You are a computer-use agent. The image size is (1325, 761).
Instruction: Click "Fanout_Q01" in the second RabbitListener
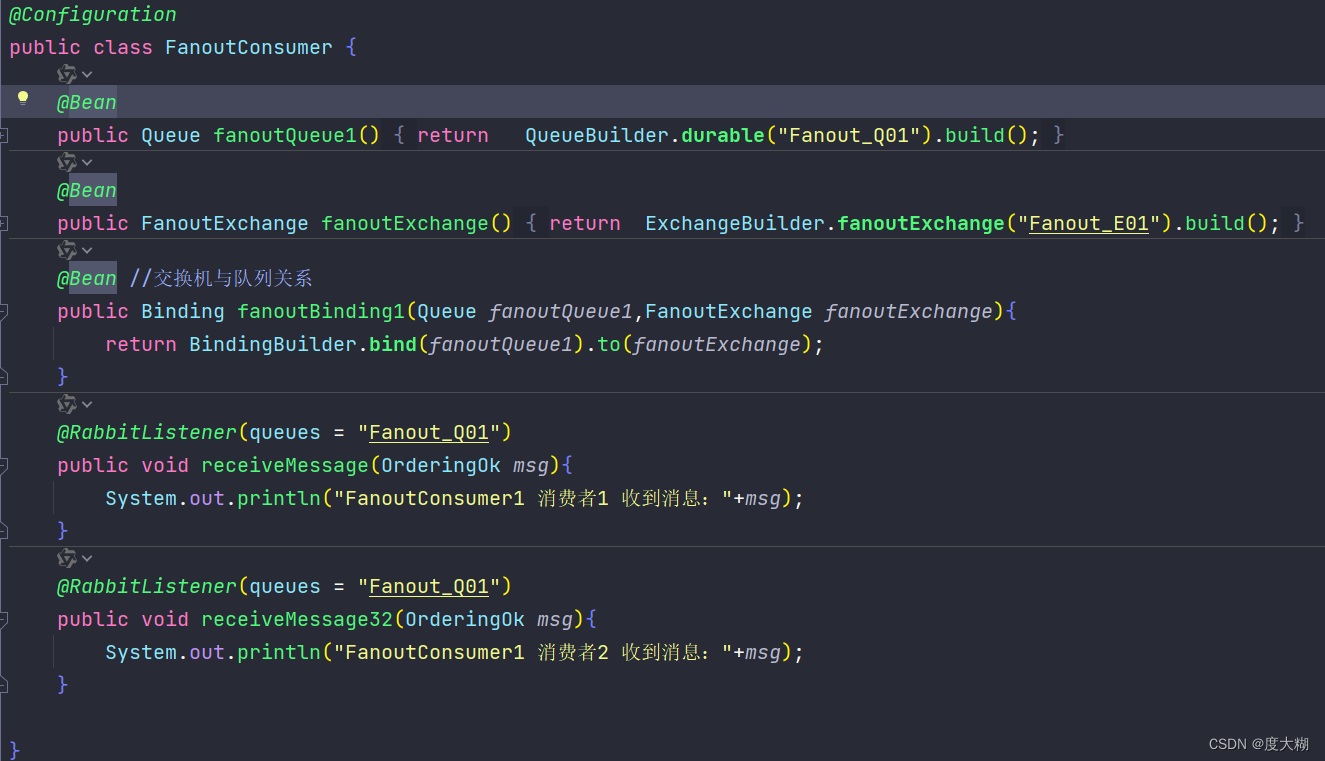[429, 586]
